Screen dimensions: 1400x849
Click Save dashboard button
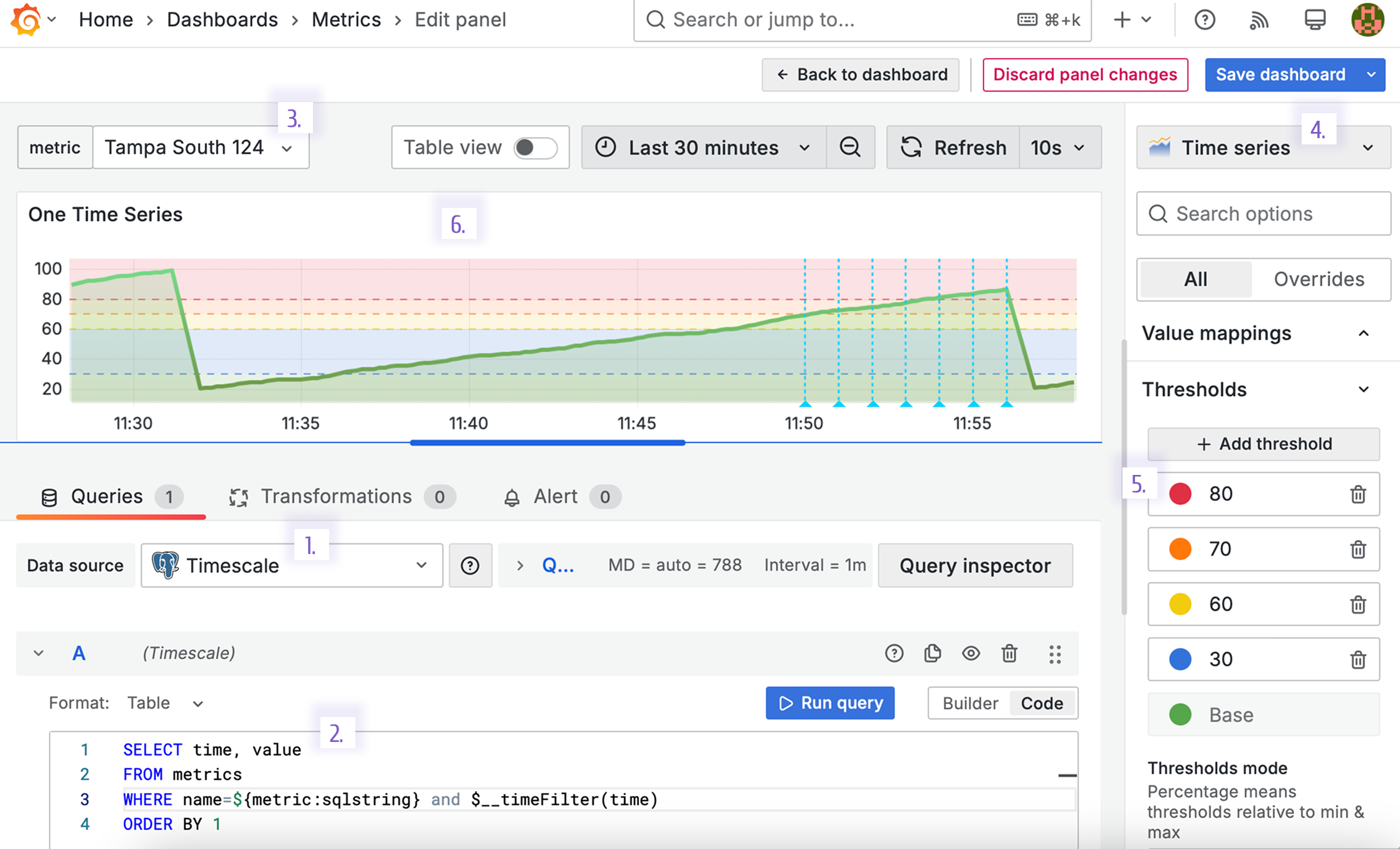(1281, 75)
